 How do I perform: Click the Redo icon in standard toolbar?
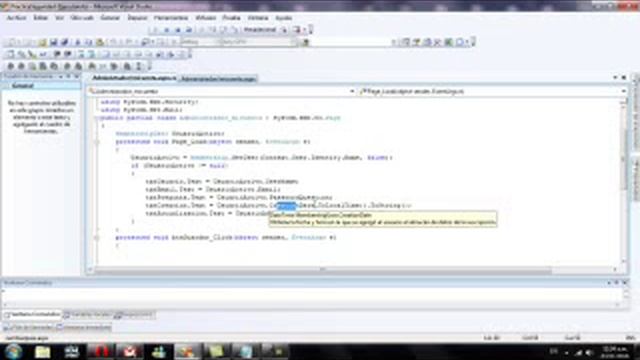coord(129,42)
